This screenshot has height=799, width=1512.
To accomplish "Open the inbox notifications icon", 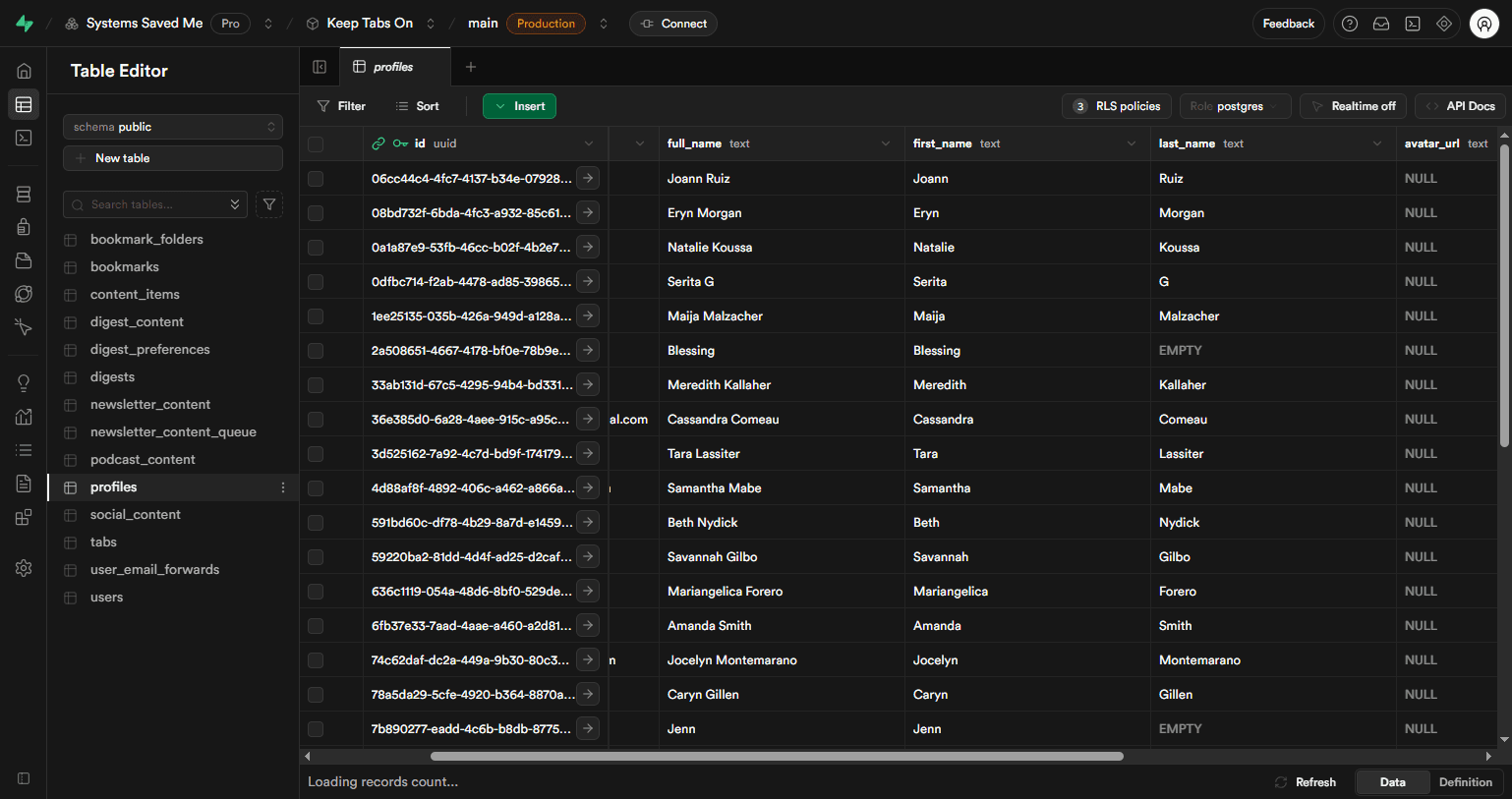I will click(x=1381, y=24).
